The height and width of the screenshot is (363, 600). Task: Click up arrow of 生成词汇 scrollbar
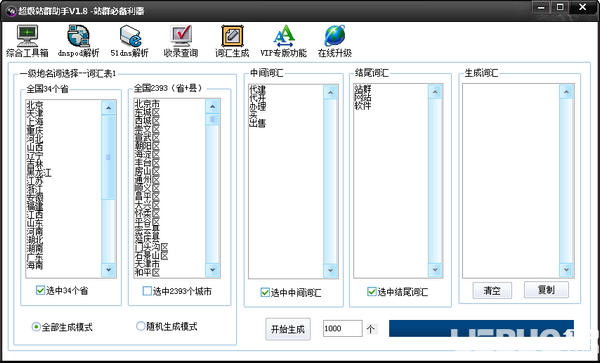pyautogui.click(x=566, y=92)
